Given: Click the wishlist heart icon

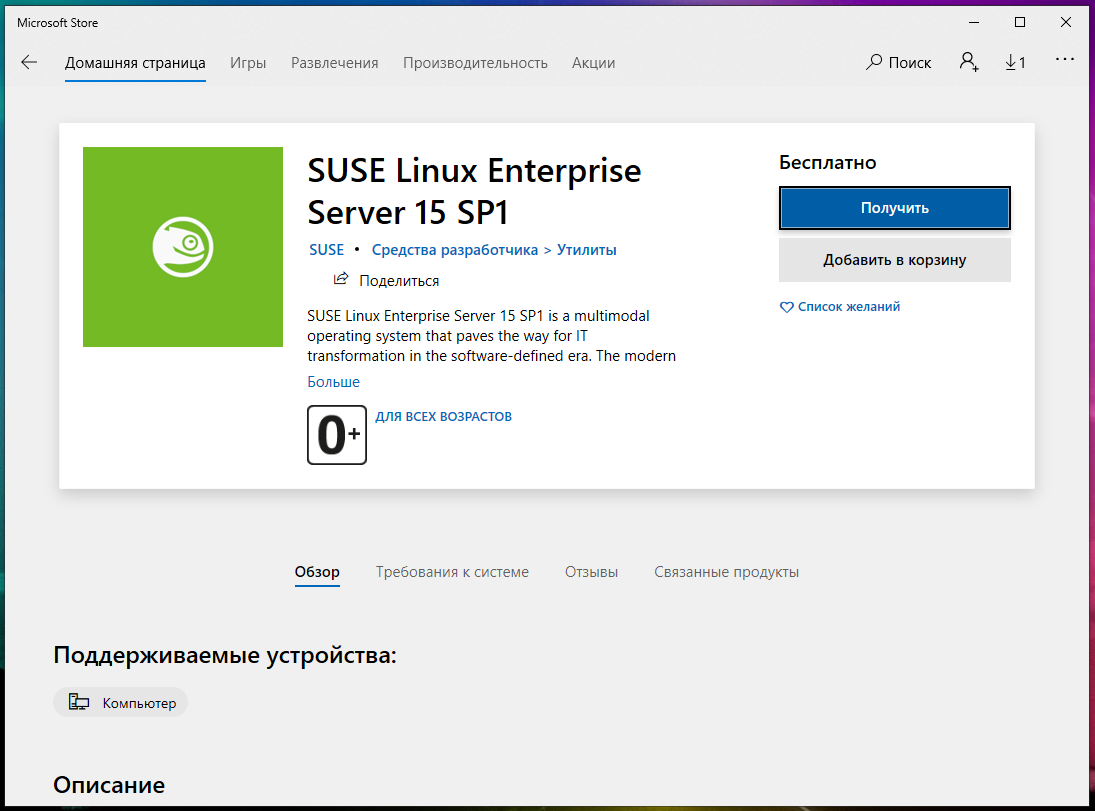Looking at the screenshot, I should pyautogui.click(x=786, y=307).
